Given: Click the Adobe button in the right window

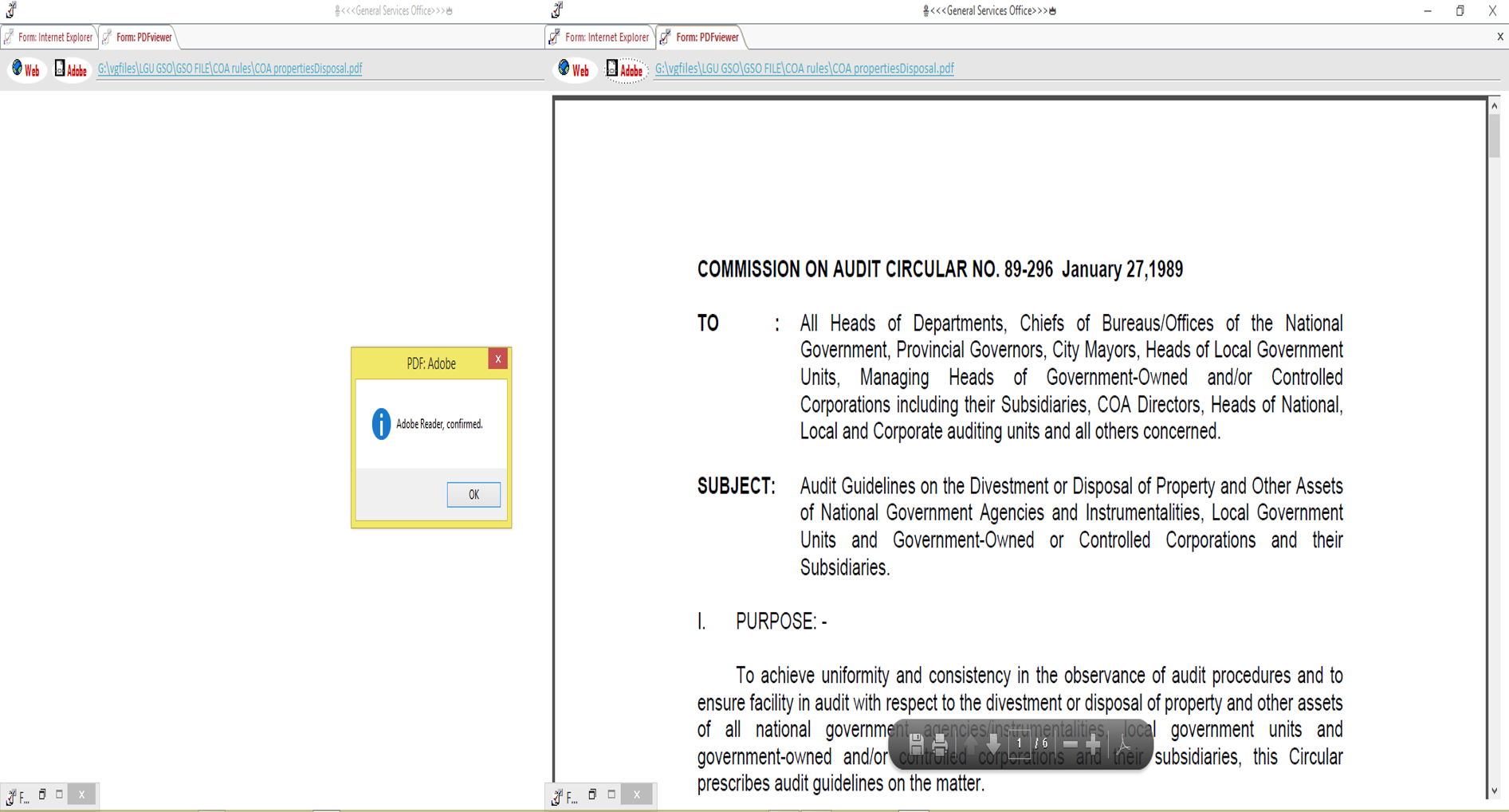Looking at the screenshot, I should (625, 69).
